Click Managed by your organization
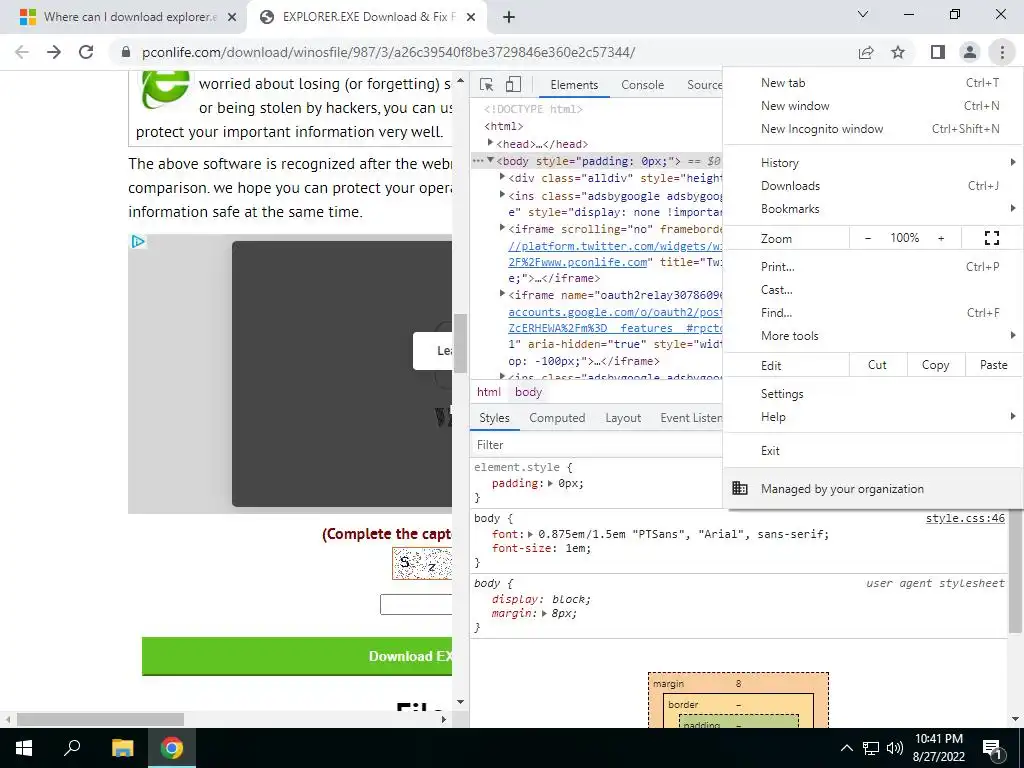 [x=873, y=488]
